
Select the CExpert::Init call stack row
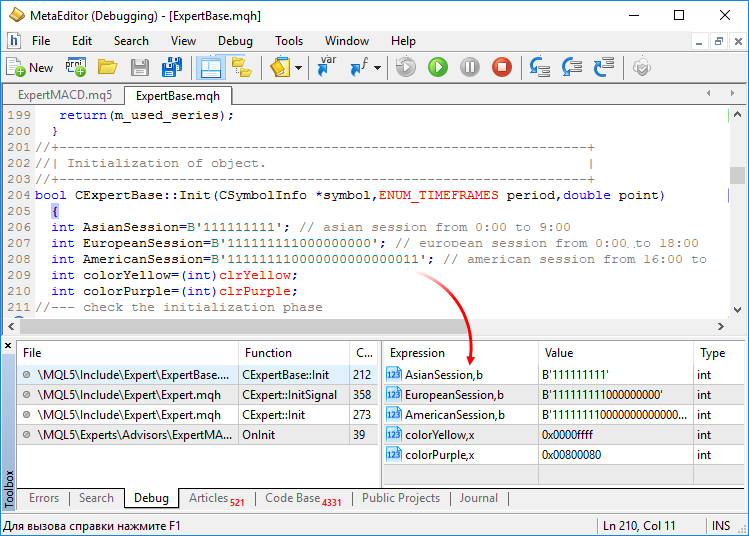(x=199, y=415)
